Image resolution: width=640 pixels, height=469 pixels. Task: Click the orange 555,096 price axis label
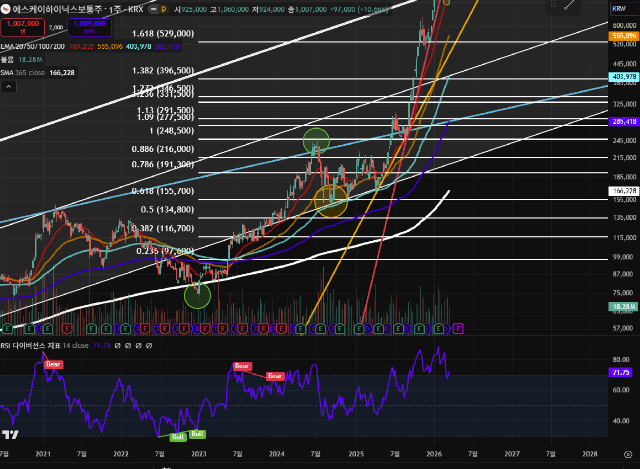click(624, 36)
